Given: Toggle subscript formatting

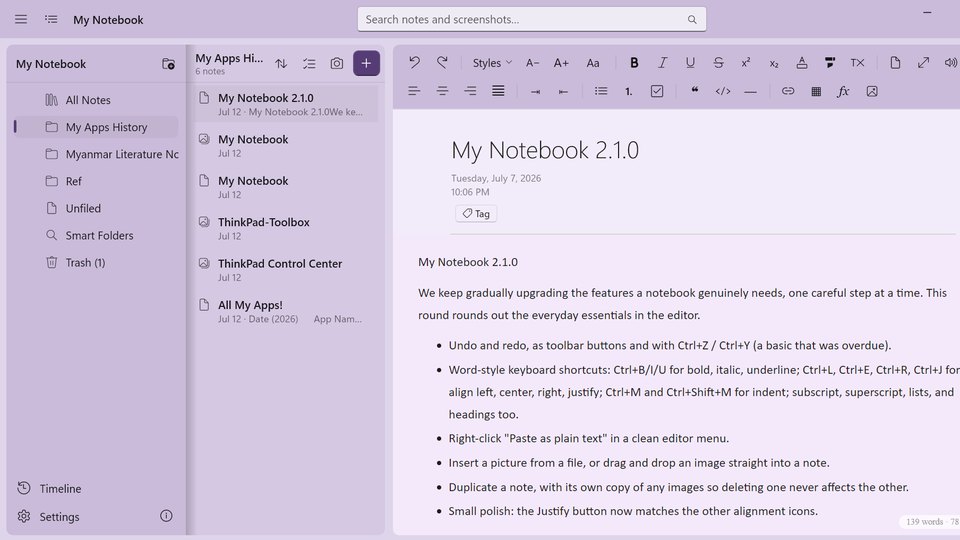Looking at the screenshot, I should [x=774, y=63].
